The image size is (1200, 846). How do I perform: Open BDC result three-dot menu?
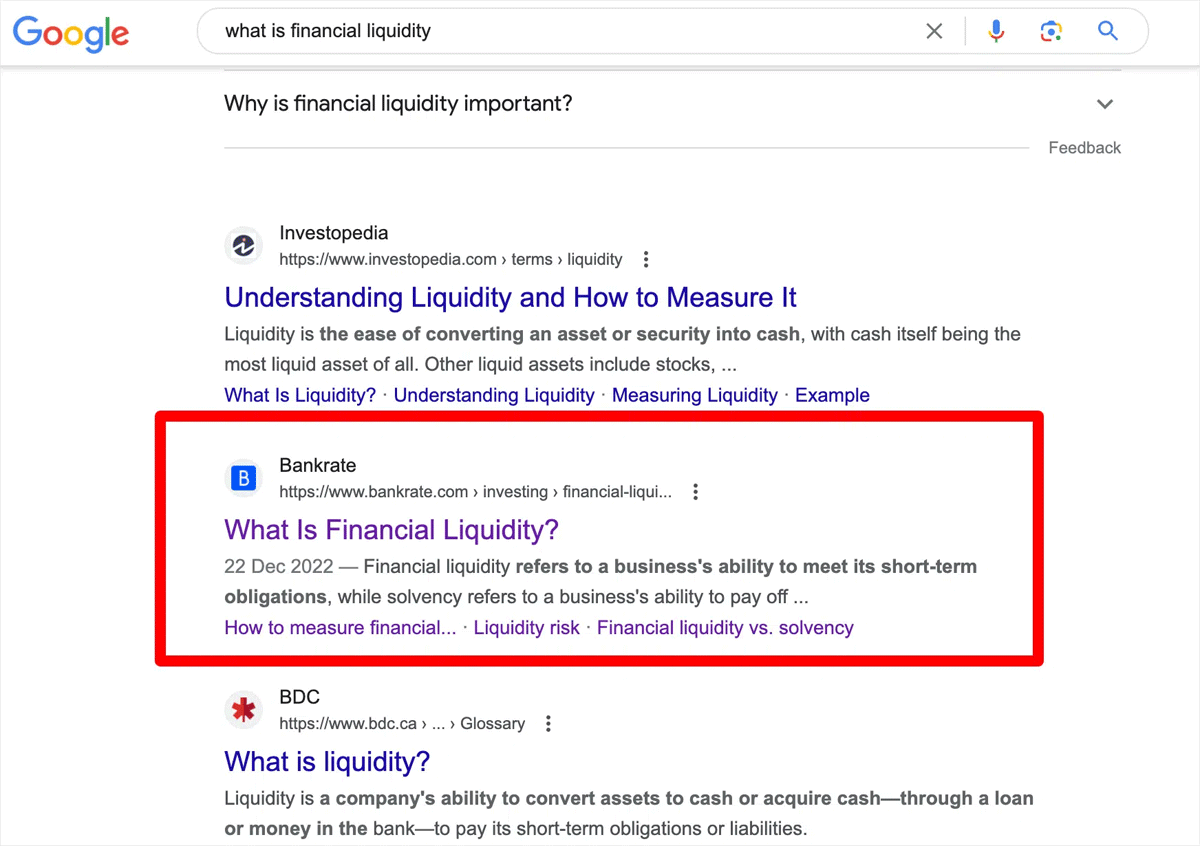click(548, 724)
